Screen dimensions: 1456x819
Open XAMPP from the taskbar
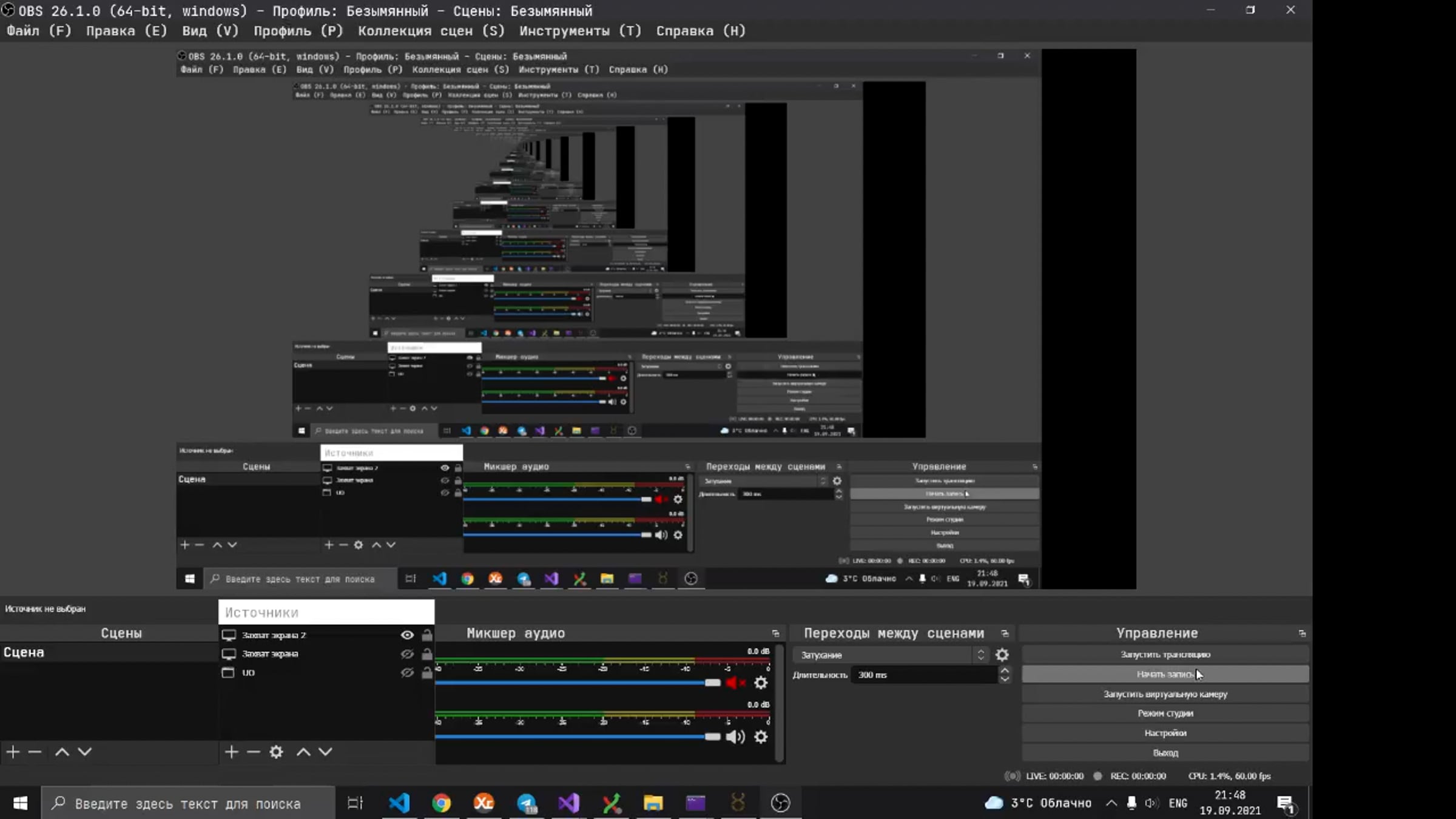tap(484, 803)
